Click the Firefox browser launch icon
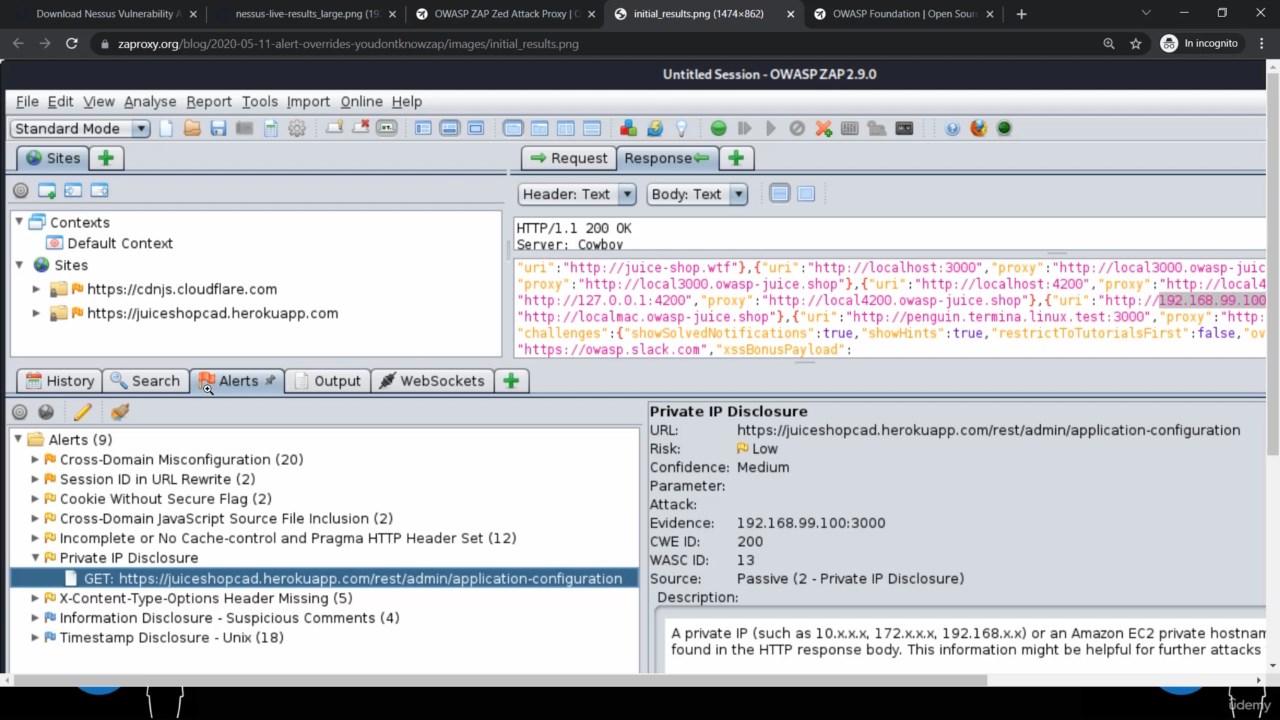1280x720 pixels. pos(978,128)
